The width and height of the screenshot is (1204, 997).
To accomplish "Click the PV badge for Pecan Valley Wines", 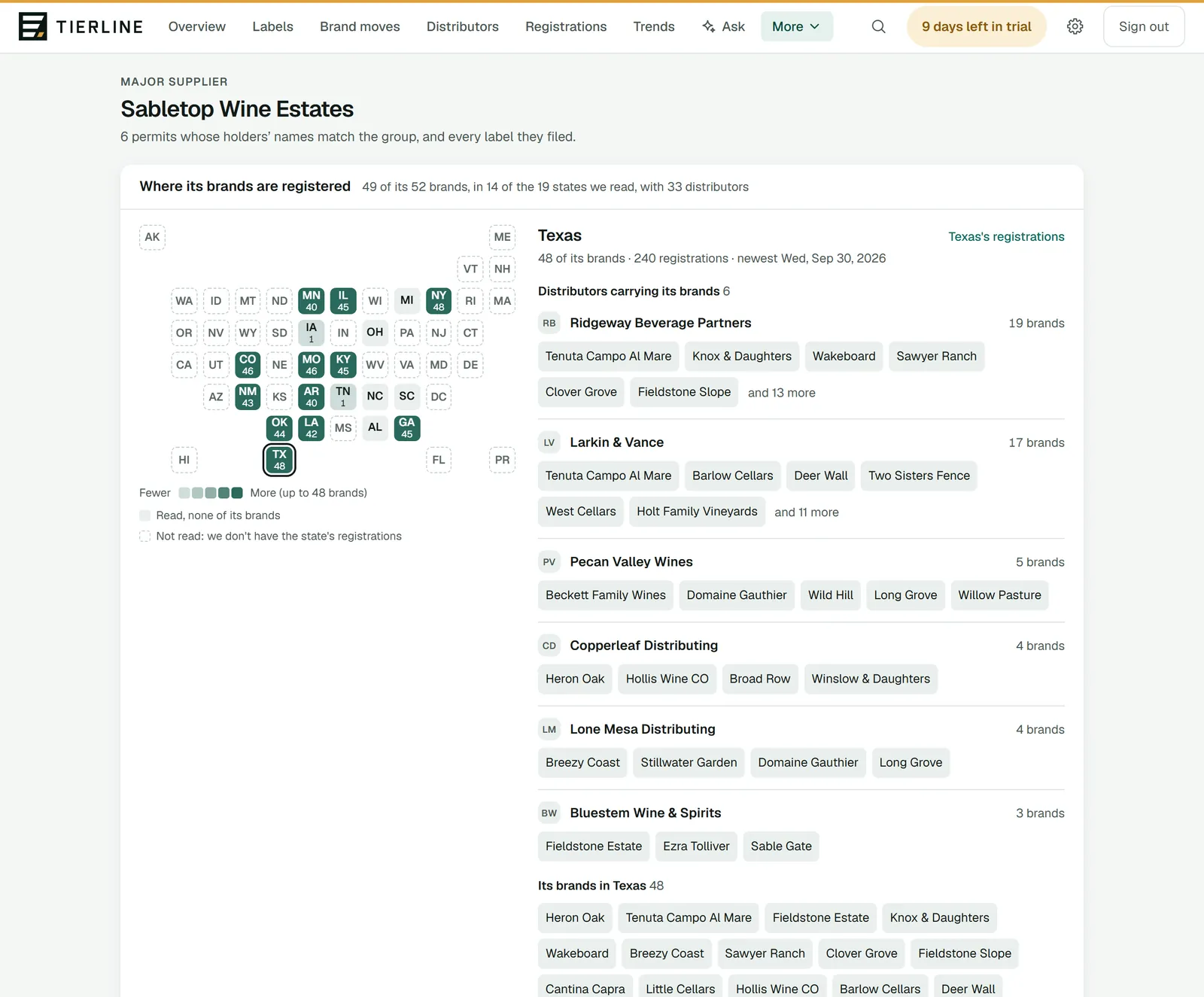I will point(549,562).
